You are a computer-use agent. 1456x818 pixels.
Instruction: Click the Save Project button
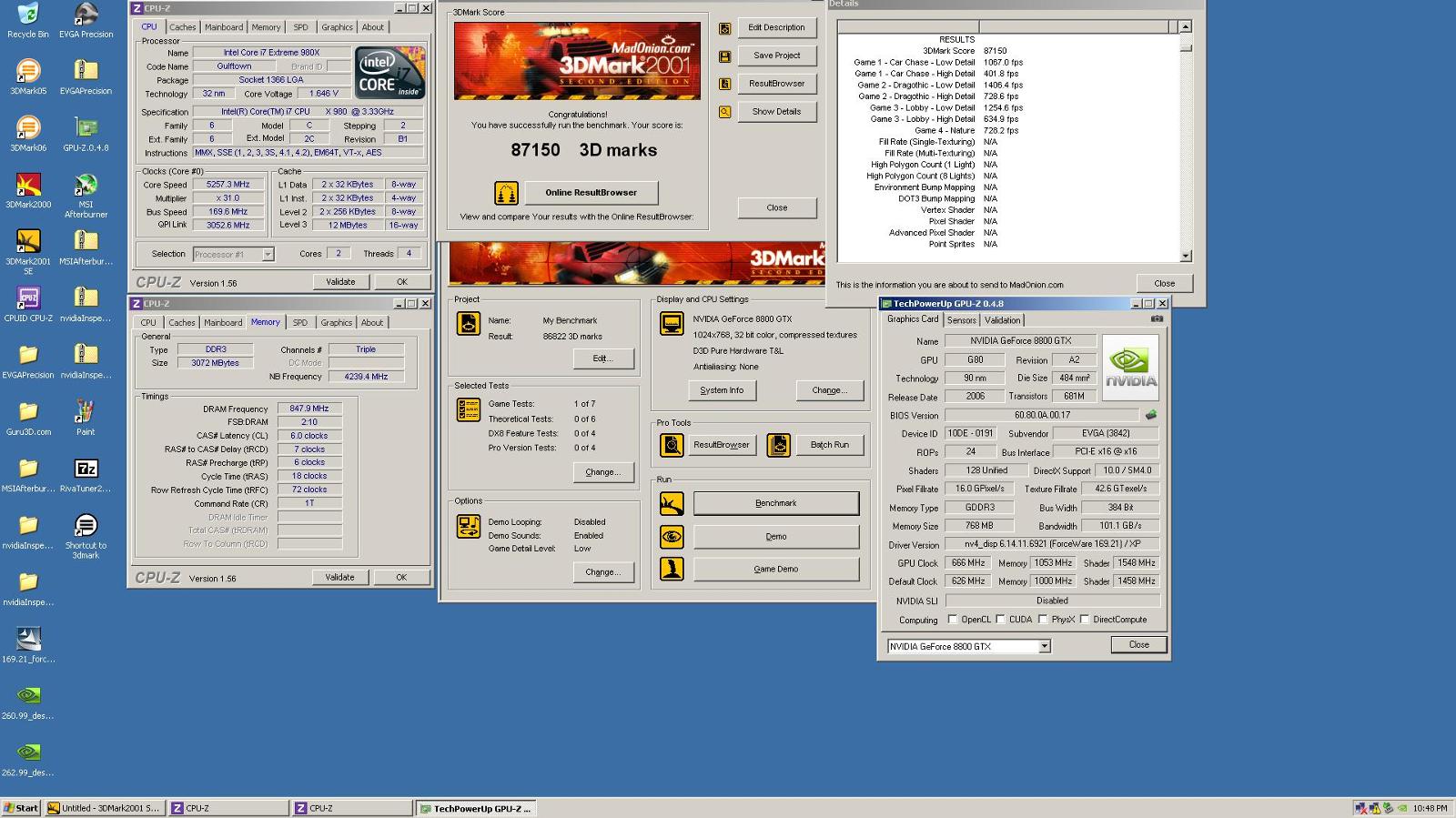pyautogui.click(x=776, y=56)
